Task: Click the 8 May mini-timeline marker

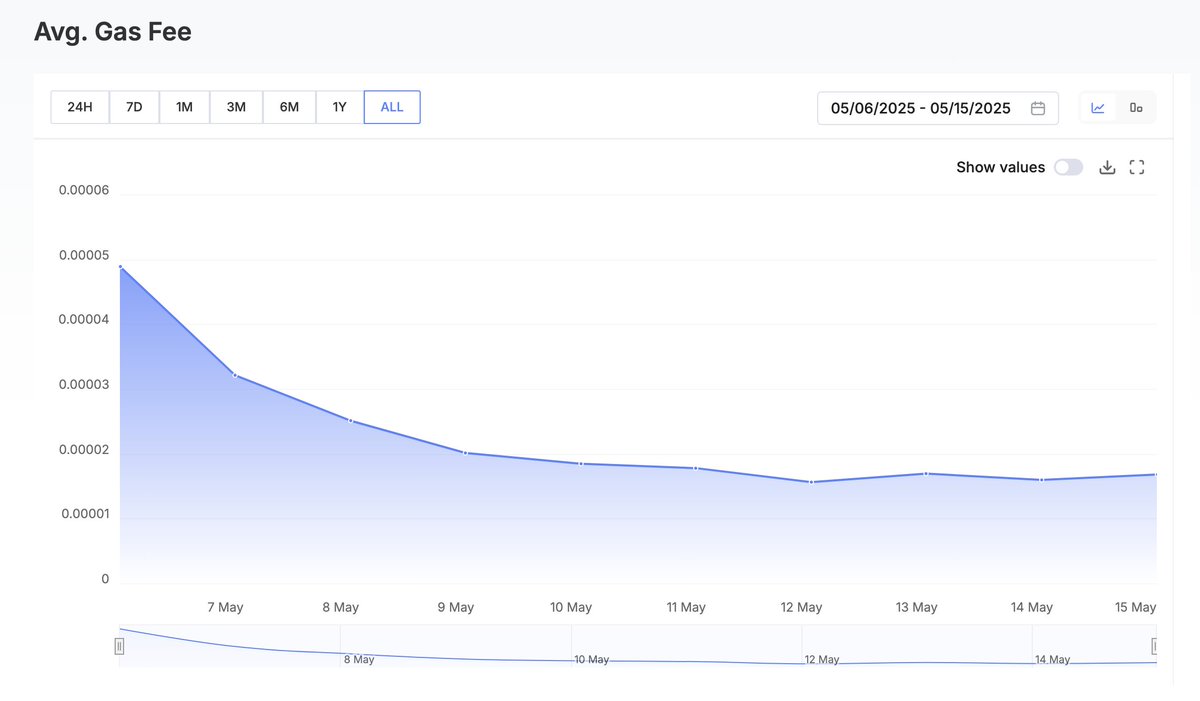Action: pyautogui.click(x=359, y=660)
